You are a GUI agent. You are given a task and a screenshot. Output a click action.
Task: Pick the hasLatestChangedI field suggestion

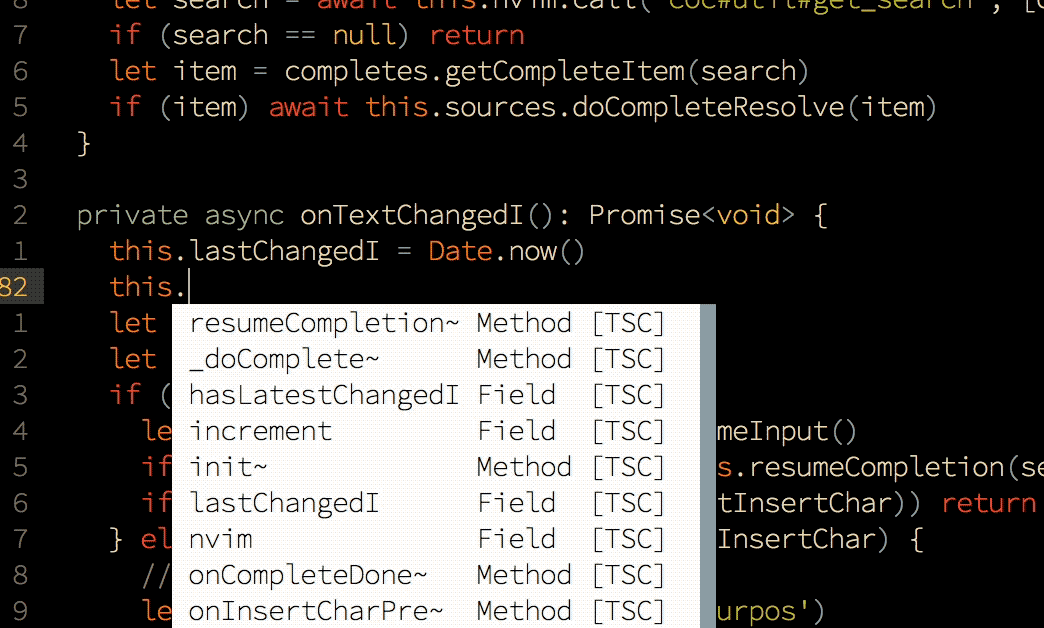(x=324, y=395)
